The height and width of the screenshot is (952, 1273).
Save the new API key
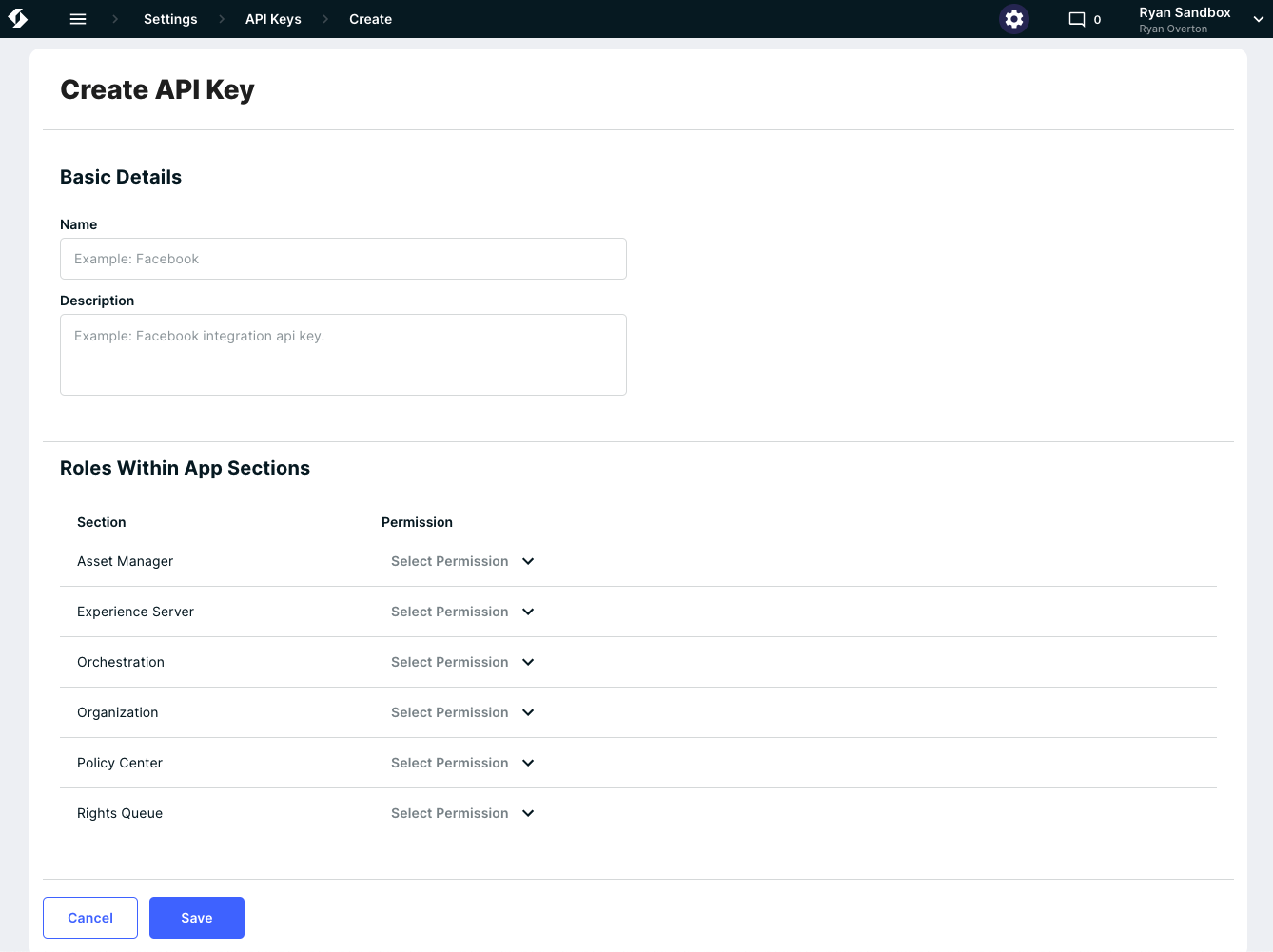(197, 918)
